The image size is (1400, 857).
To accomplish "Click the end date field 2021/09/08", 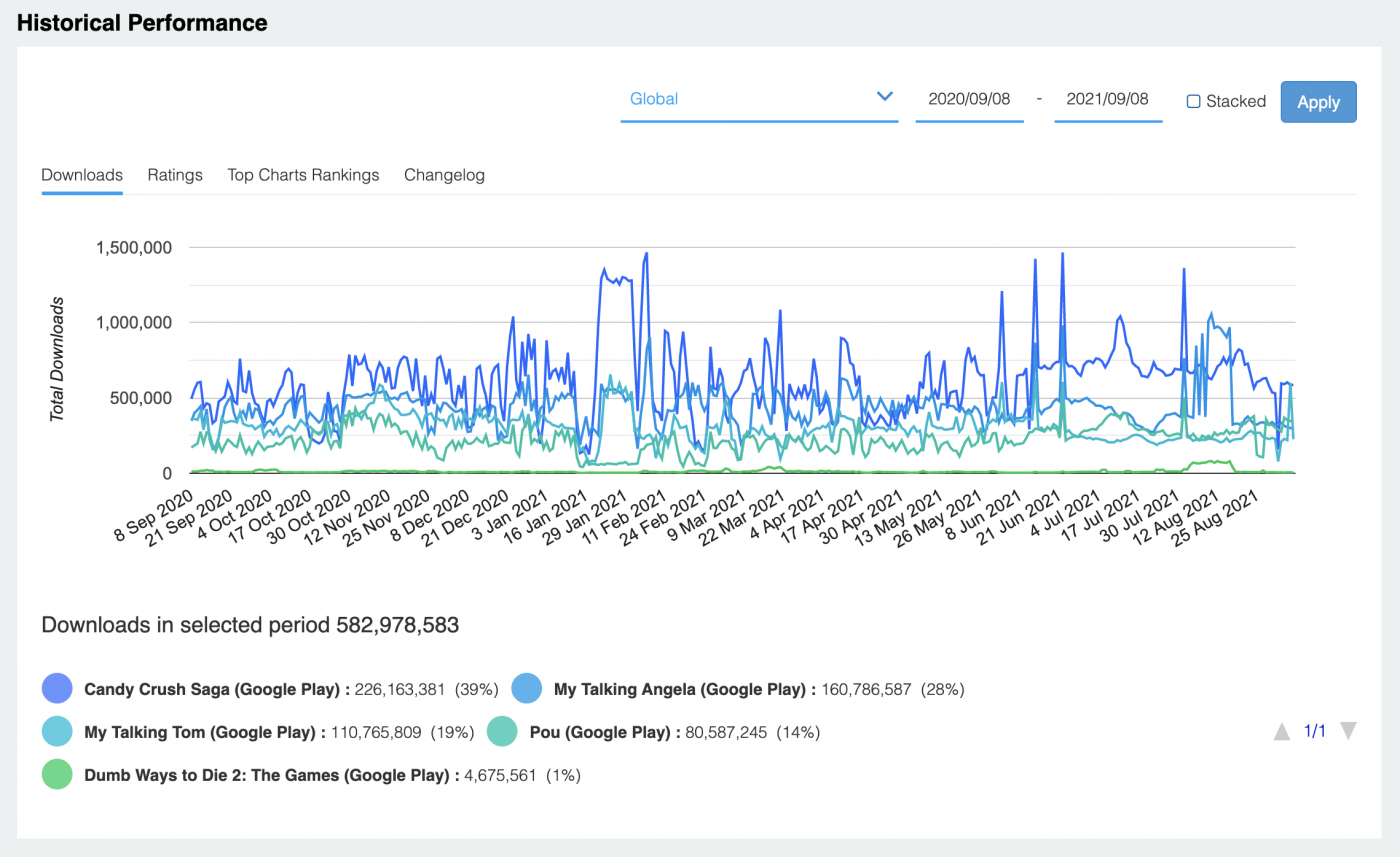I will (x=1108, y=99).
